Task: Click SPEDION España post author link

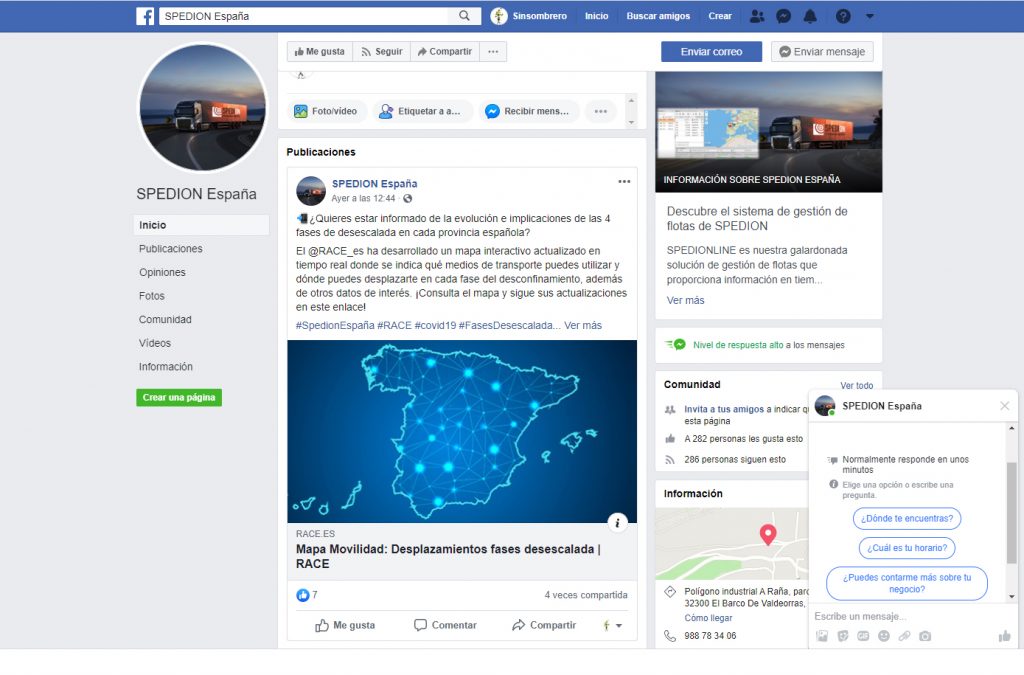Action: coord(374,184)
